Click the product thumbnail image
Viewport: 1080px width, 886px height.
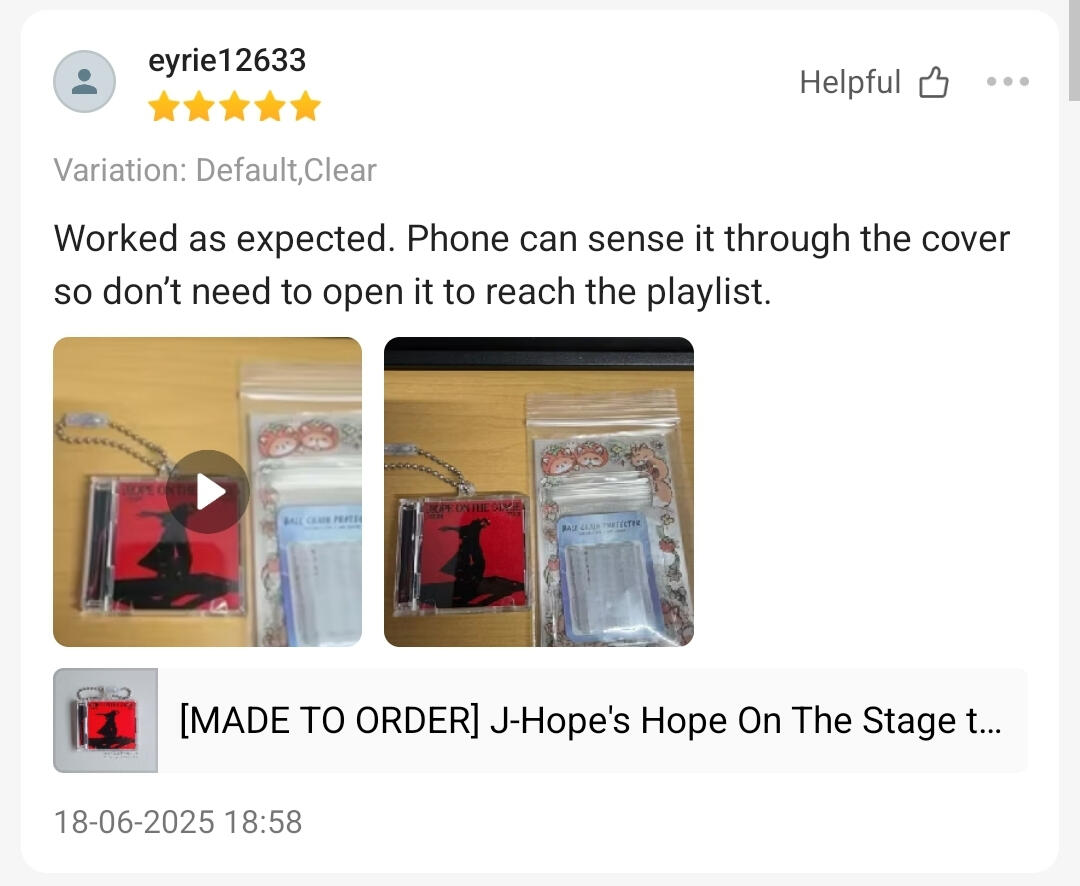coord(105,720)
